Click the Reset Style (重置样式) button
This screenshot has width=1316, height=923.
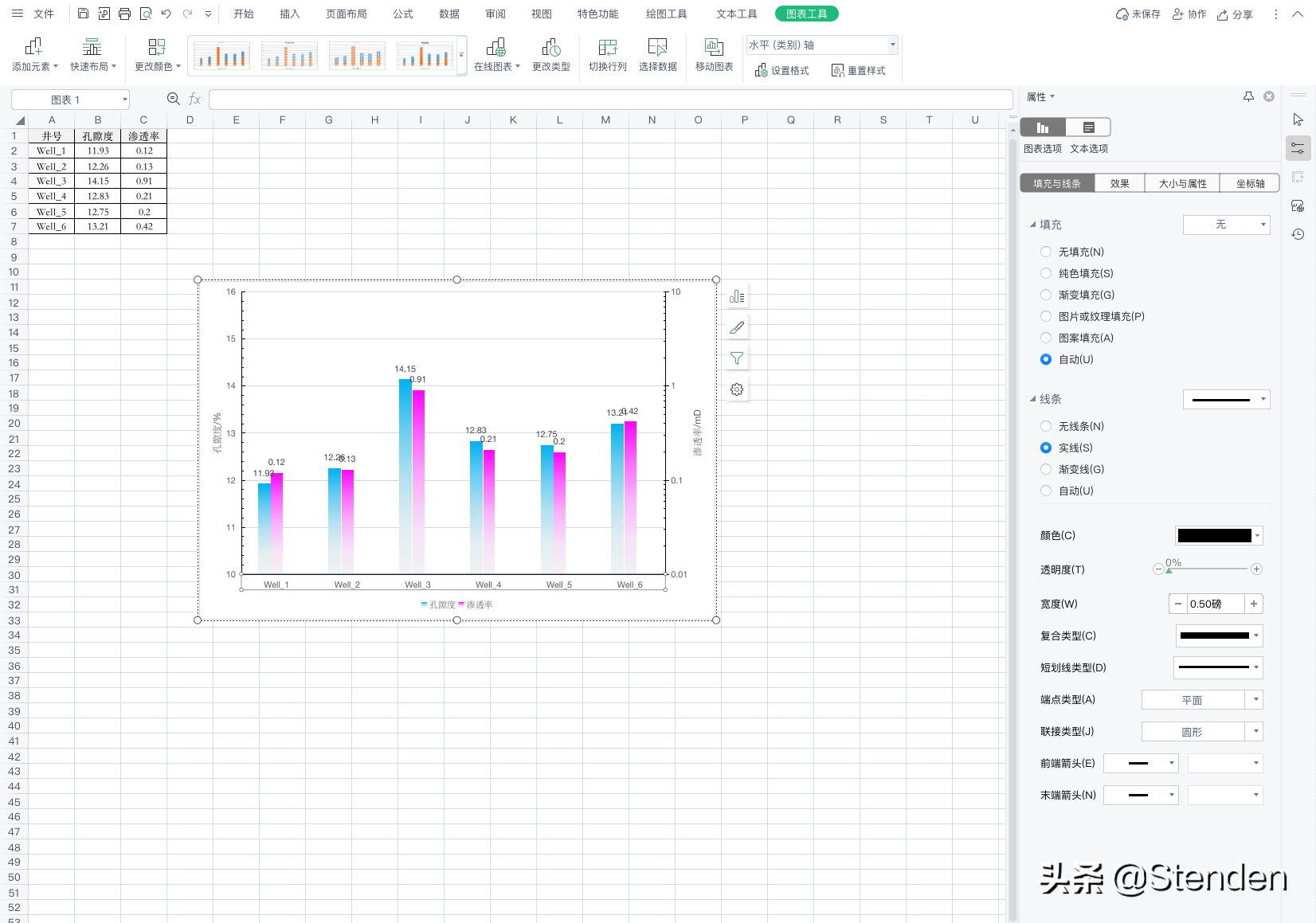(x=858, y=71)
